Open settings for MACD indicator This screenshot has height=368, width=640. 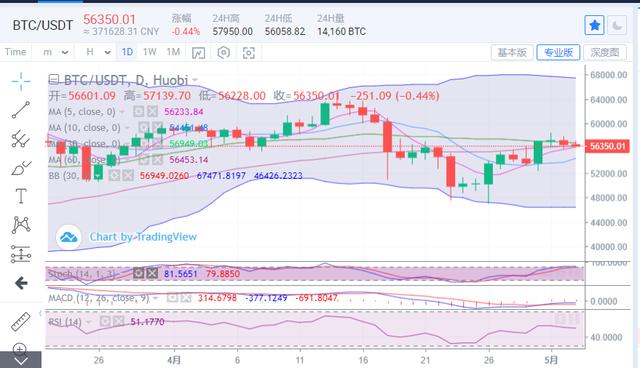(x=172, y=298)
